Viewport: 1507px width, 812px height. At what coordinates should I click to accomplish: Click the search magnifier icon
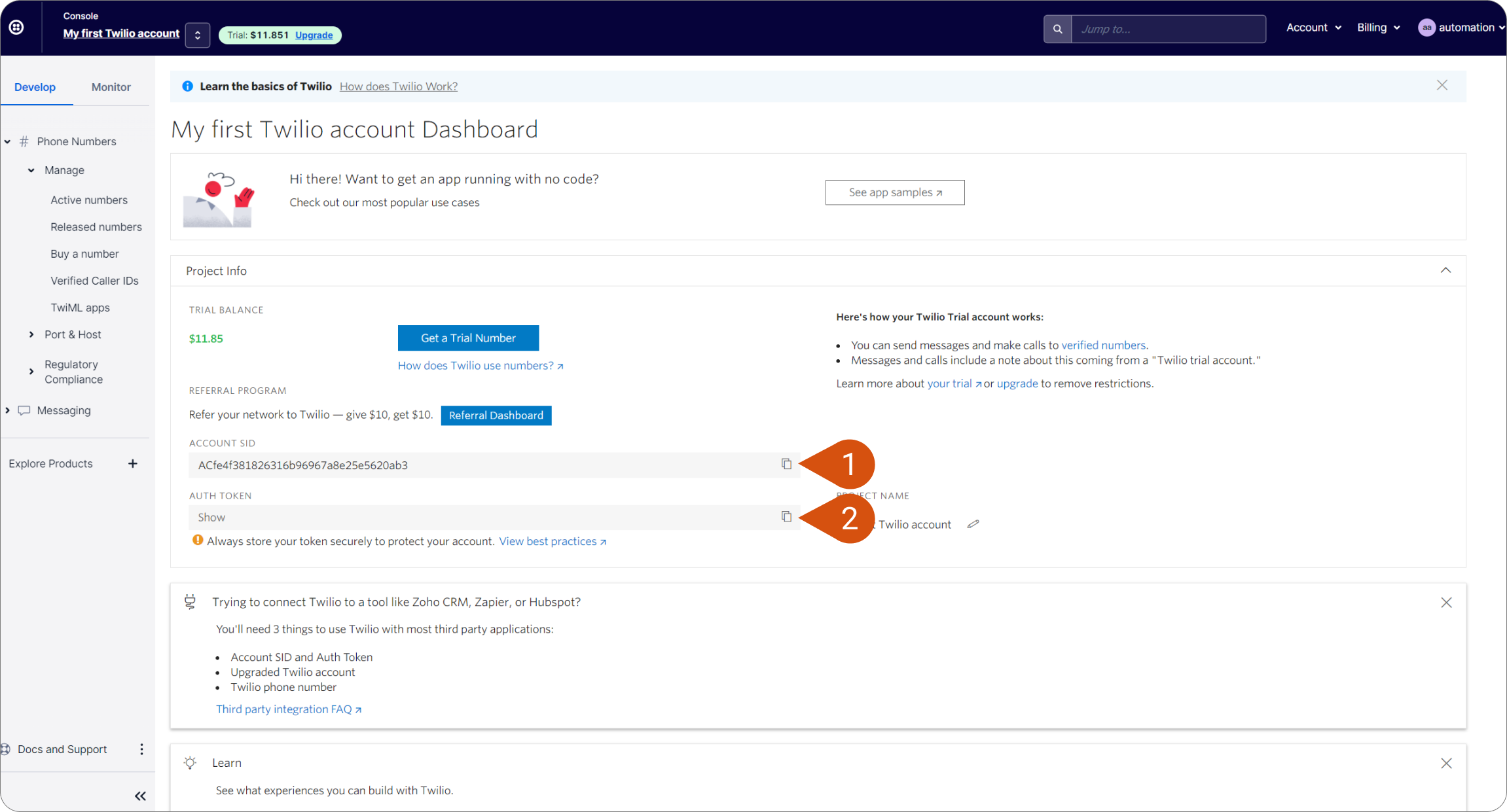point(1057,29)
